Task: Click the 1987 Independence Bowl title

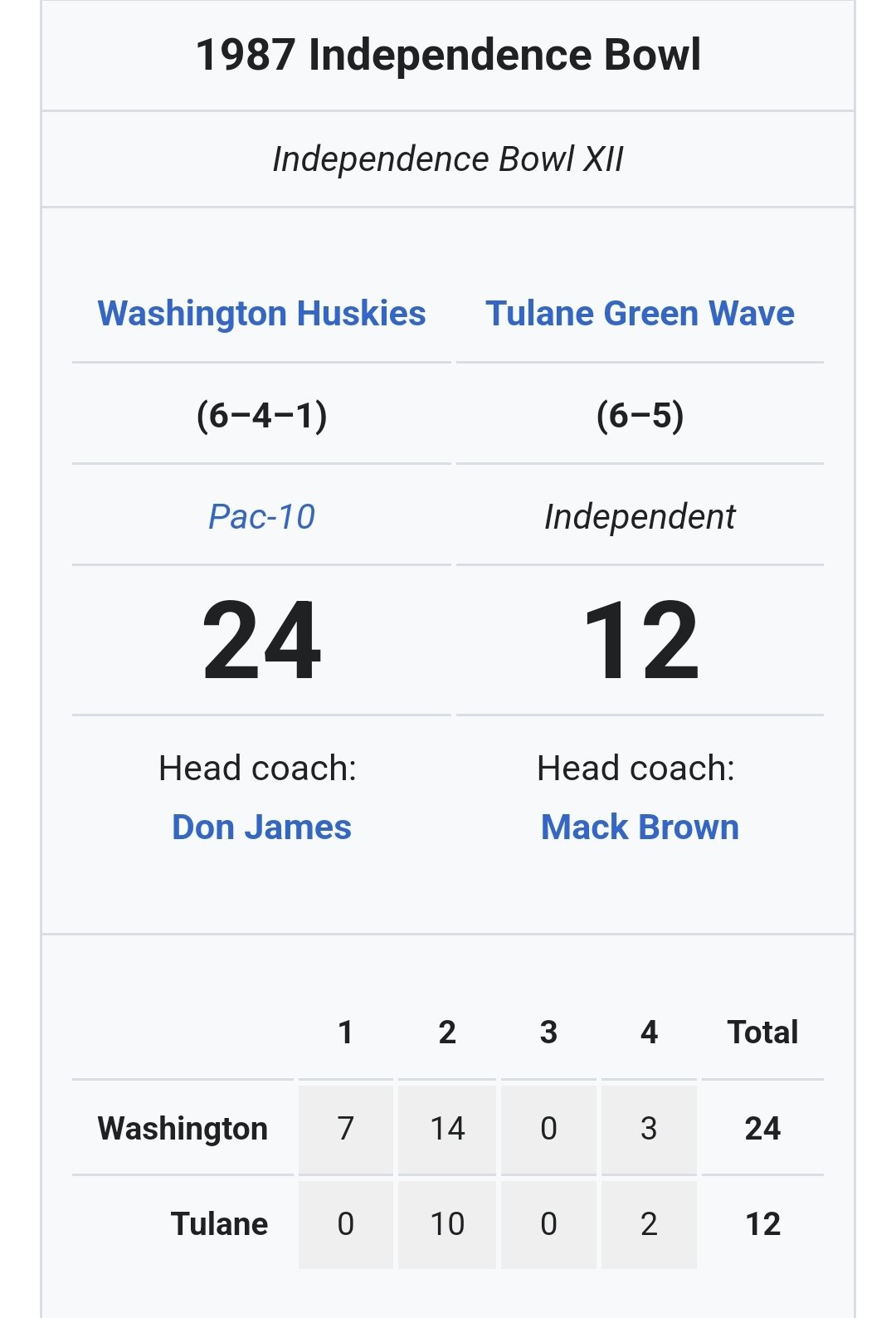Action: coord(448,55)
